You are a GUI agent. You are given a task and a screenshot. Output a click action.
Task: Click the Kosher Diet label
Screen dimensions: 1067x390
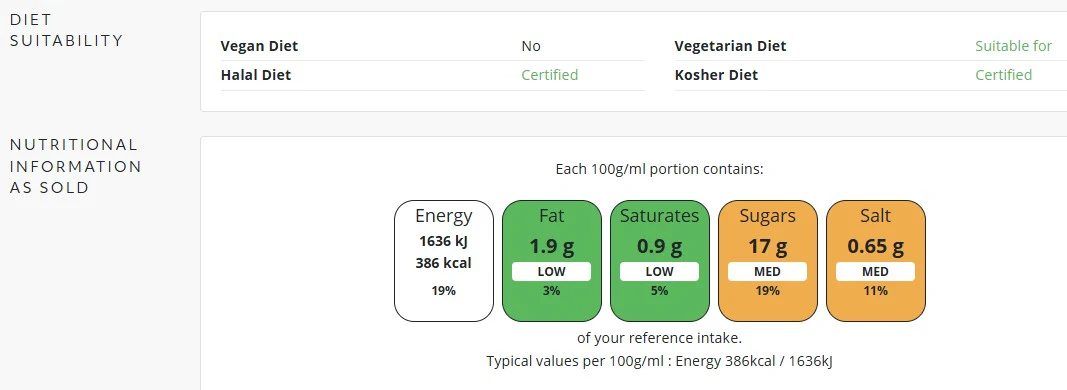pos(716,75)
